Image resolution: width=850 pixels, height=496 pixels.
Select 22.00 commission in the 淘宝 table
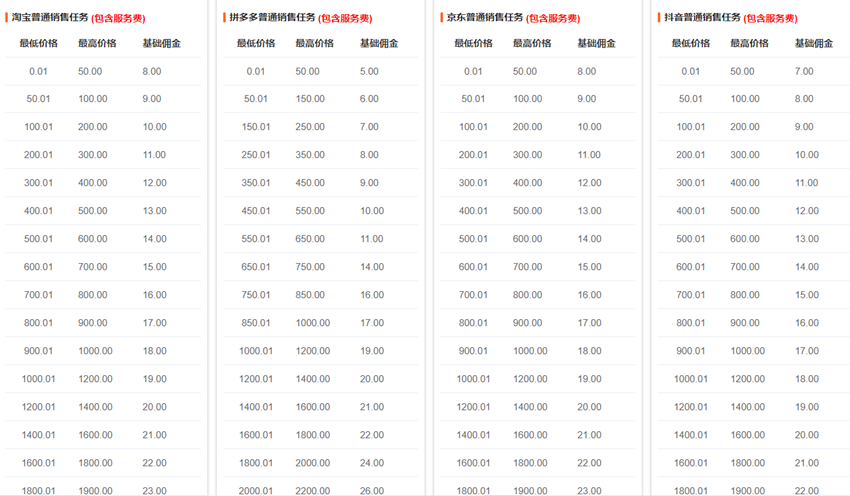point(154,463)
